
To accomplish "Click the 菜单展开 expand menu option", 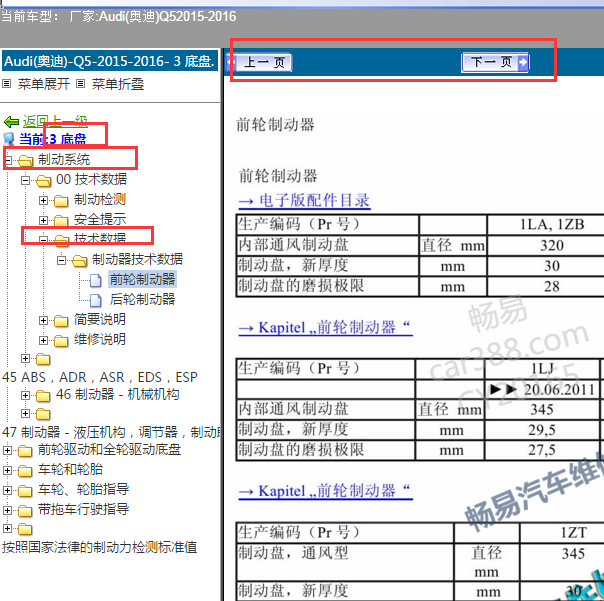I will click(44, 84).
